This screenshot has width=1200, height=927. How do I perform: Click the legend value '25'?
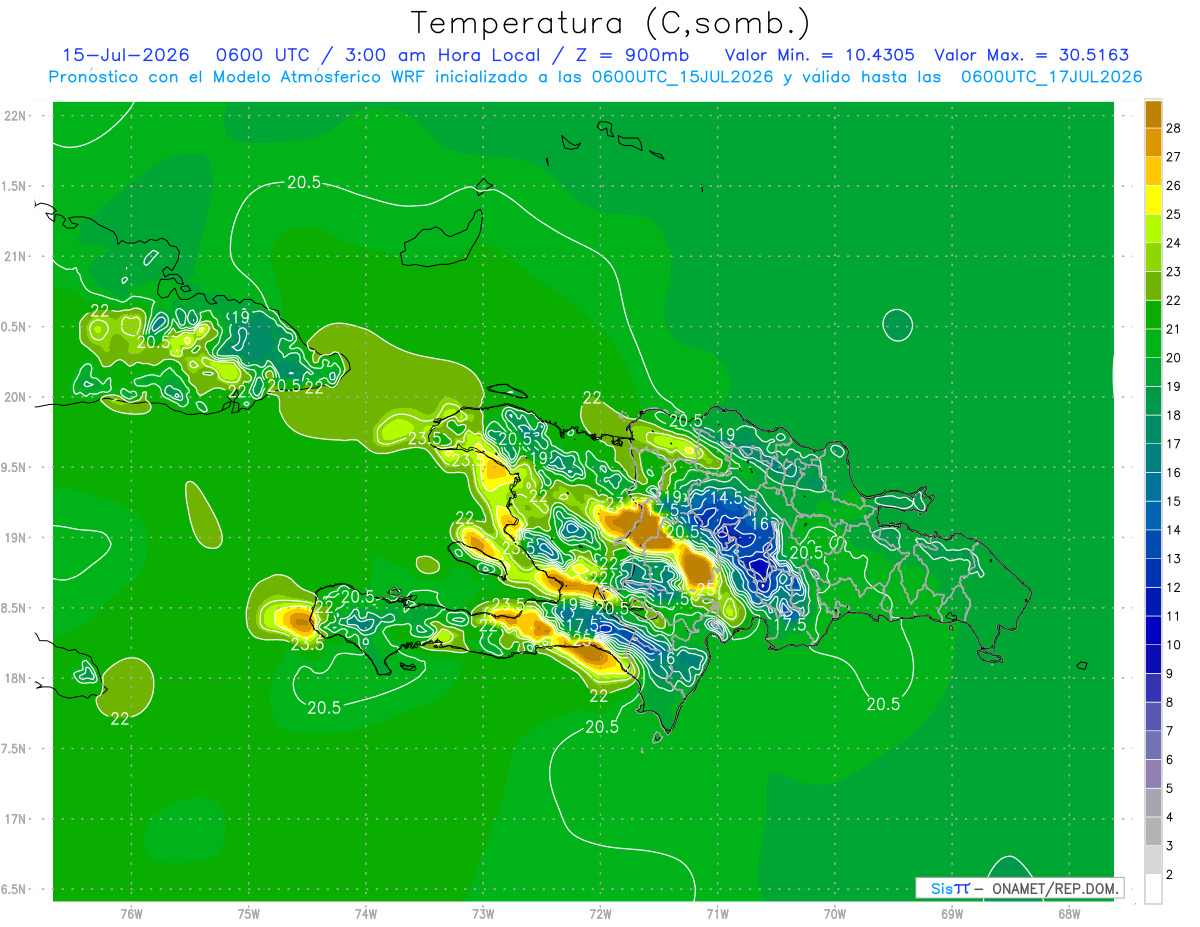(1173, 214)
